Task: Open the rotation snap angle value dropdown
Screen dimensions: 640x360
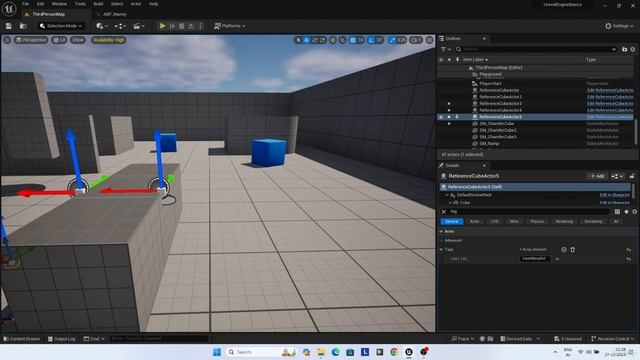Action: (x=380, y=40)
